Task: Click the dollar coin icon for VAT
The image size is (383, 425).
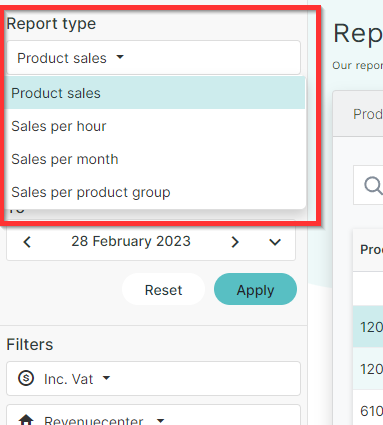Action: (26, 378)
